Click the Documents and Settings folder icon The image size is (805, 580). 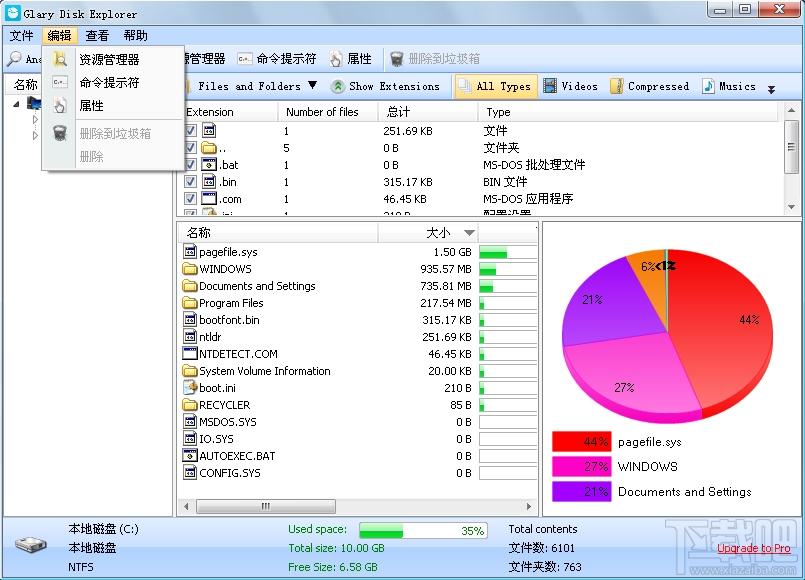[190, 285]
